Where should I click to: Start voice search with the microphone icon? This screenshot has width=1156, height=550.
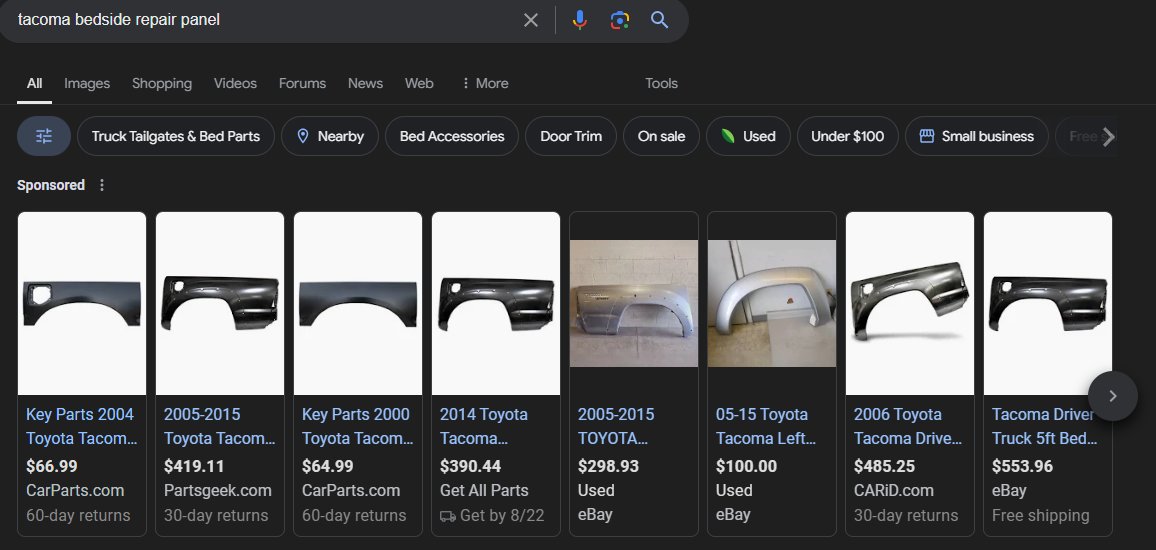pyautogui.click(x=579, y=20)
